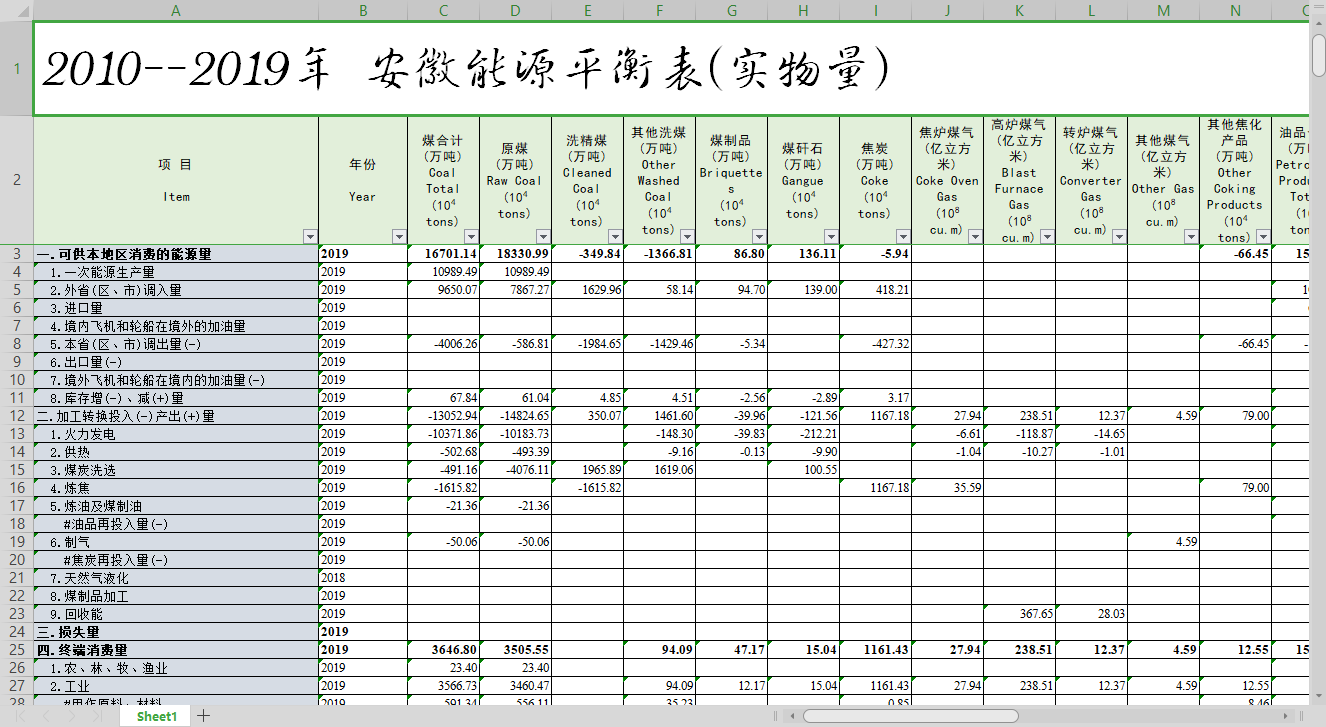Open the 焦炭 Coke filter dropdown
Viewport: 1326px width, 727px height.
[x=903, y=237]
